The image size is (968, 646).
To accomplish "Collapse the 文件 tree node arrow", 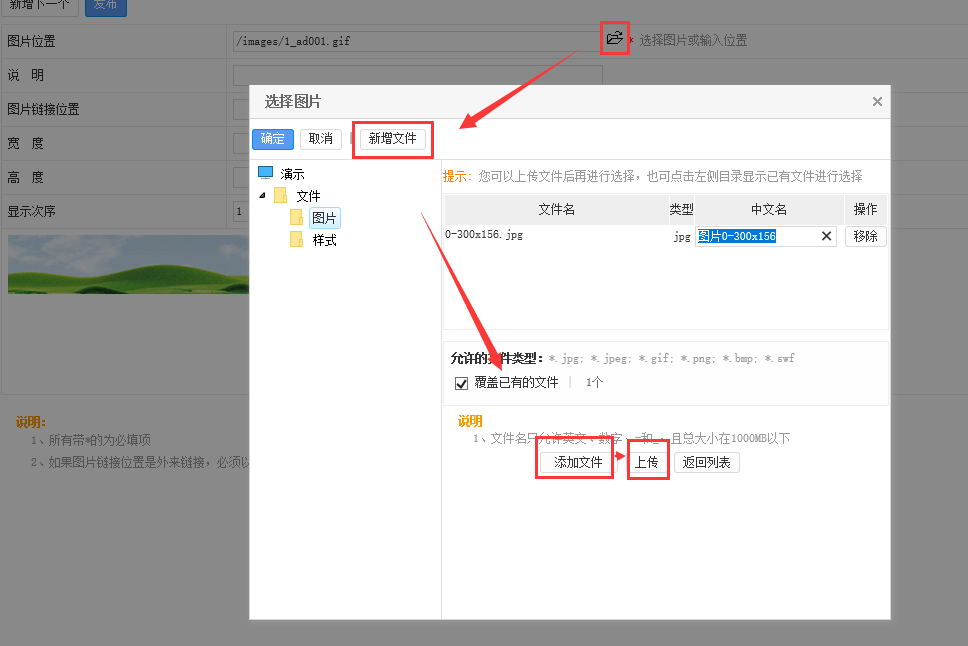I will pos(262,196).
